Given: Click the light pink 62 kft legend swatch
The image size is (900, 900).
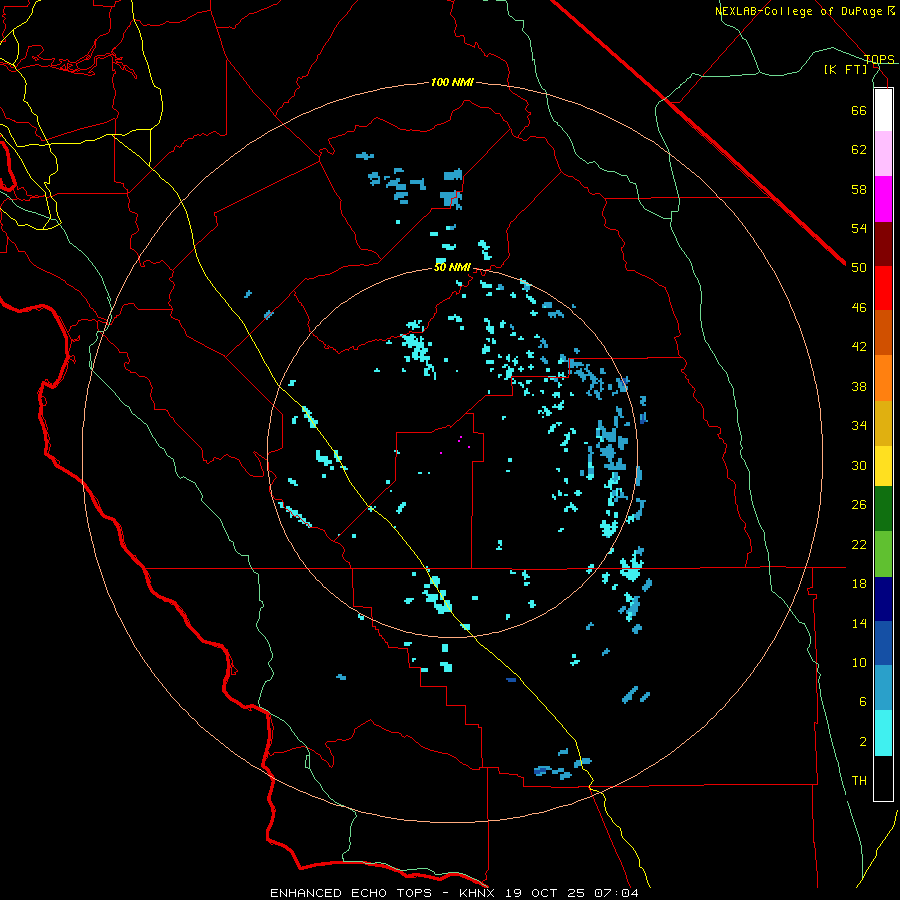Looking at the screenshot, I should (883, 154).
